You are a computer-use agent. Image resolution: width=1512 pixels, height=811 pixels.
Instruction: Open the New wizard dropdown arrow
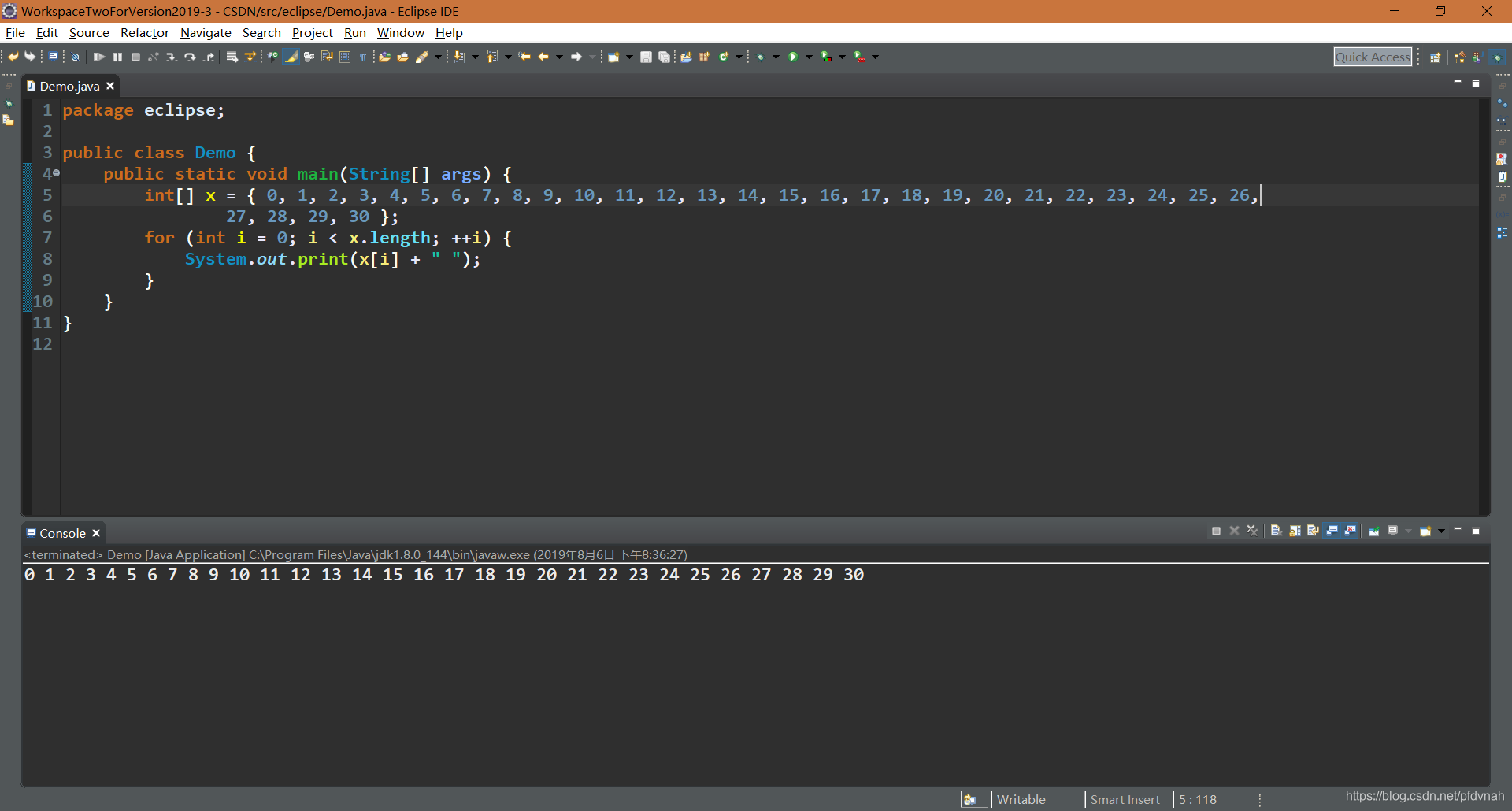coord(629,57)
